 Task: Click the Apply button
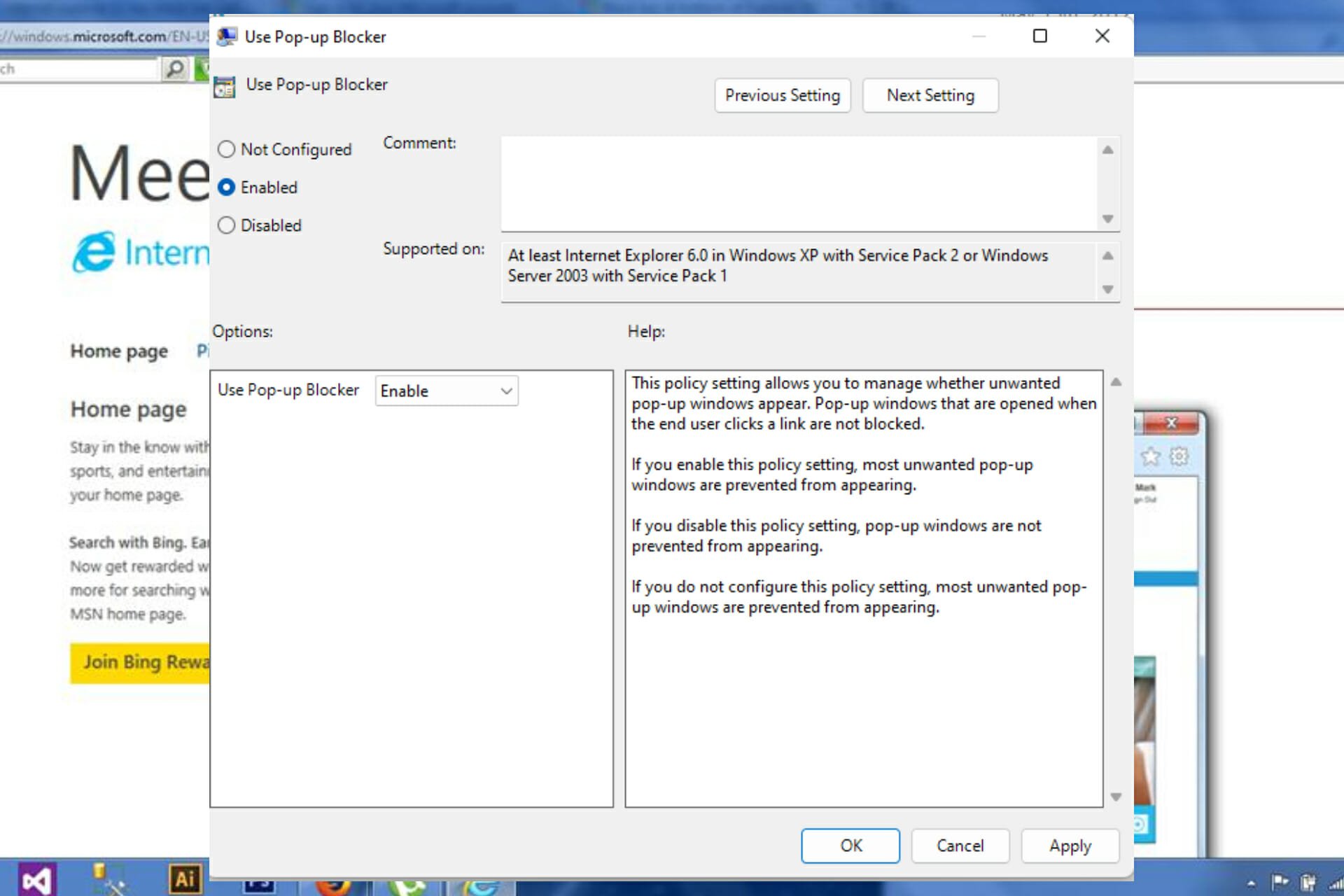(x=1070, y=845)
